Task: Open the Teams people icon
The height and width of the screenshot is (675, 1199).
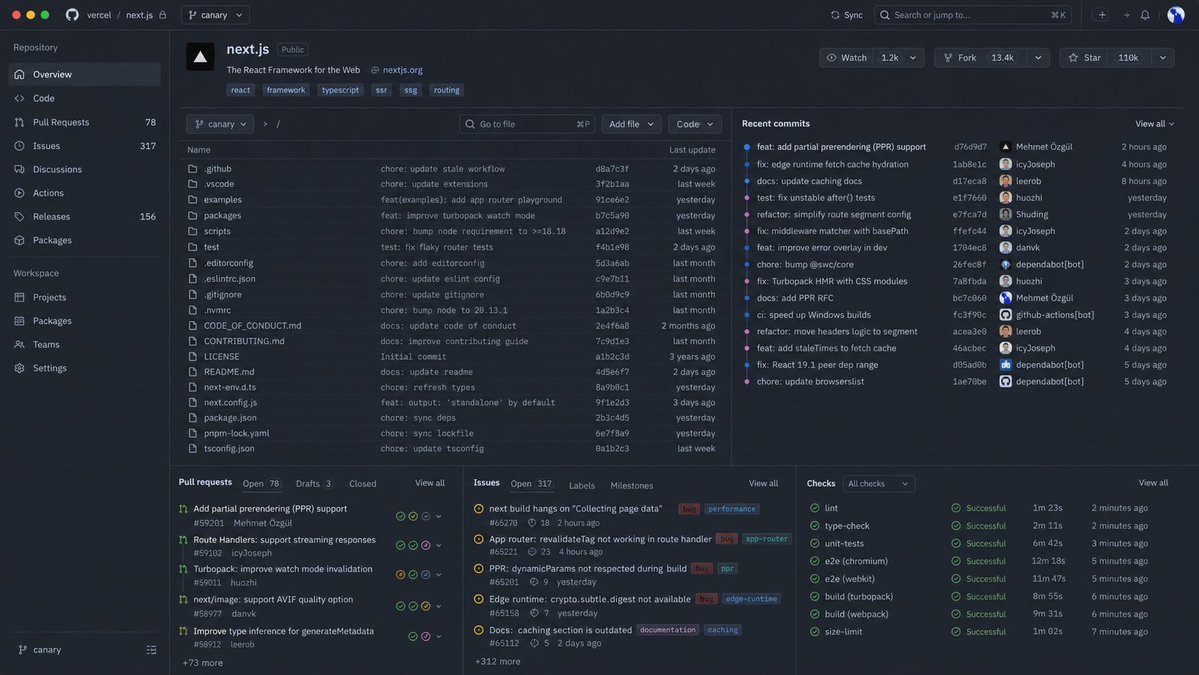Action: point(19,344)
